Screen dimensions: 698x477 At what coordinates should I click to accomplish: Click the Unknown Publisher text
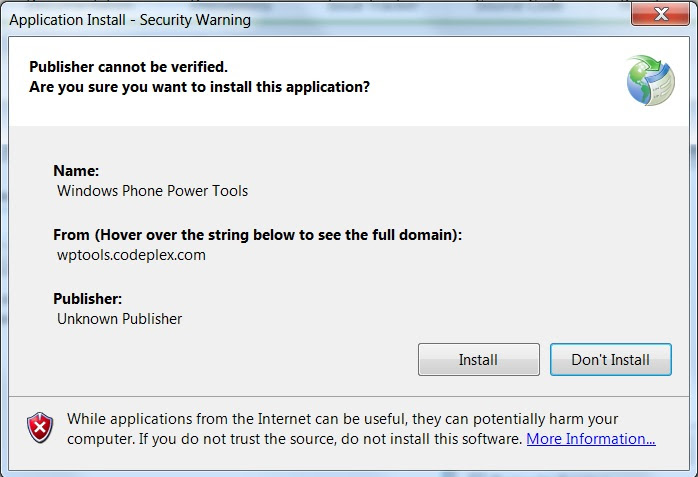pyautogui.click(x=120, y=319)
